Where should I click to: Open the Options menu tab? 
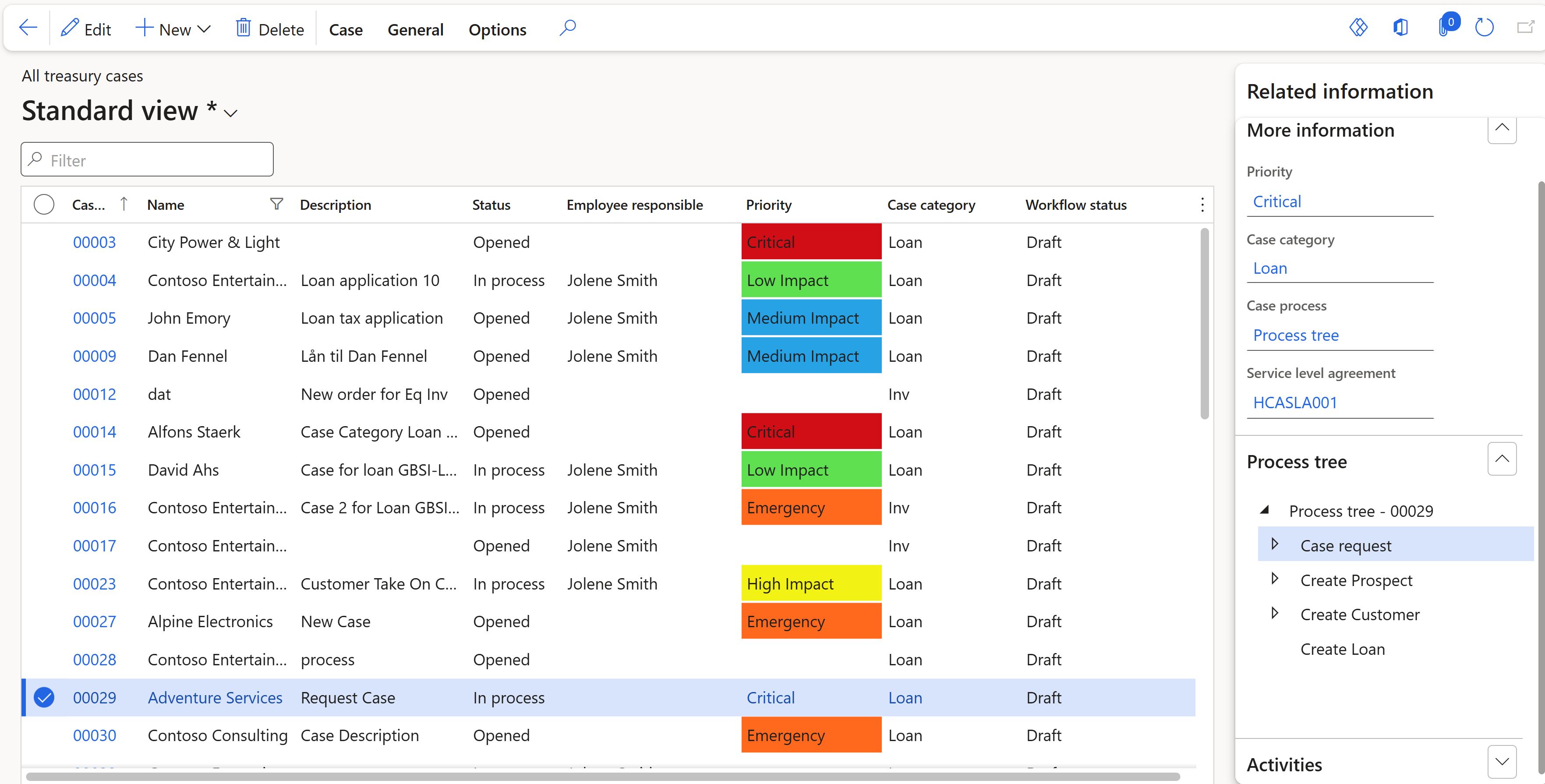(x=497, y=29)
